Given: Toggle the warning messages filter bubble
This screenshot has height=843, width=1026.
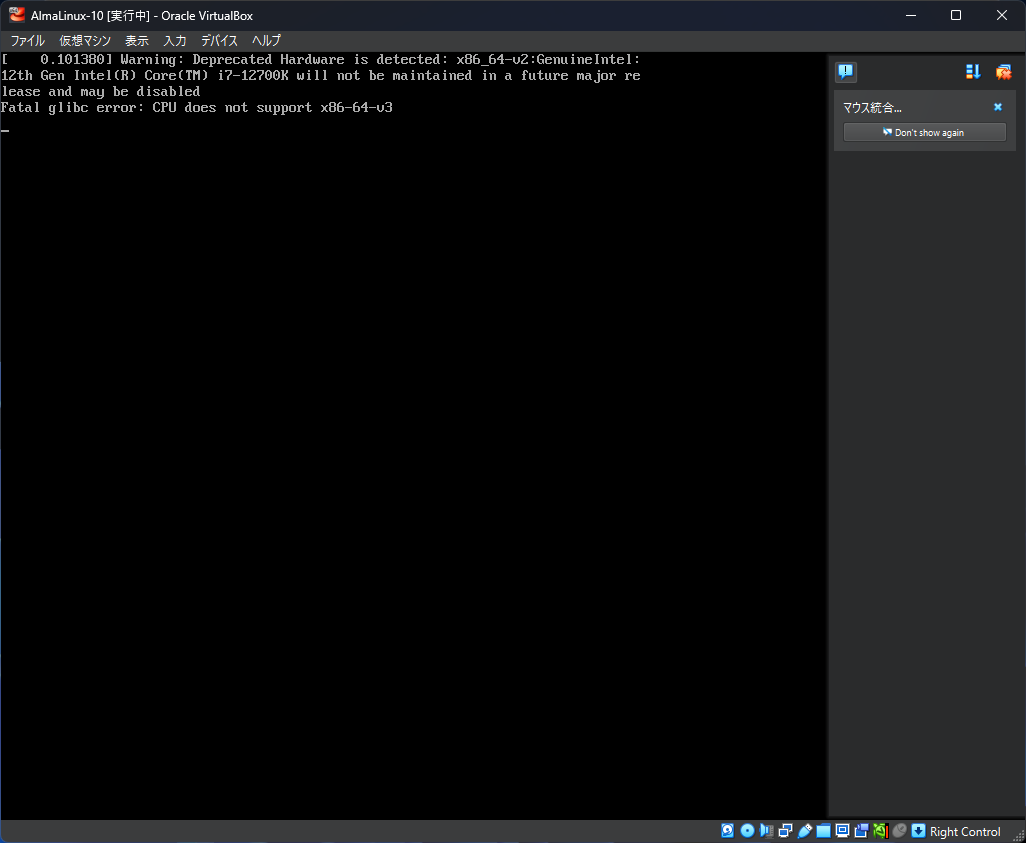Looking at the screenshot, I should click(845, 71).
